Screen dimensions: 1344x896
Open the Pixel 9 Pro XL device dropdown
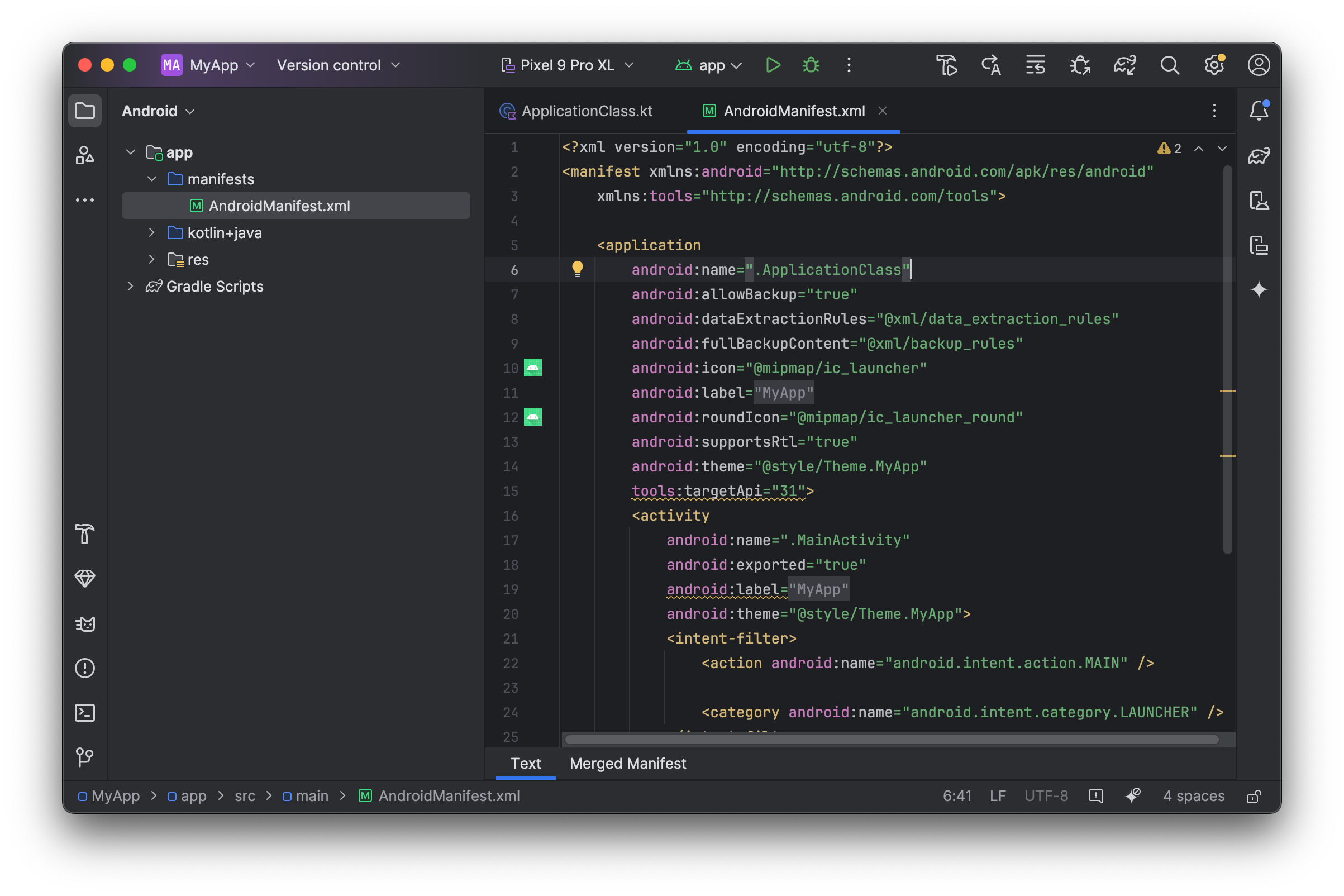click(x=568, y=65)
